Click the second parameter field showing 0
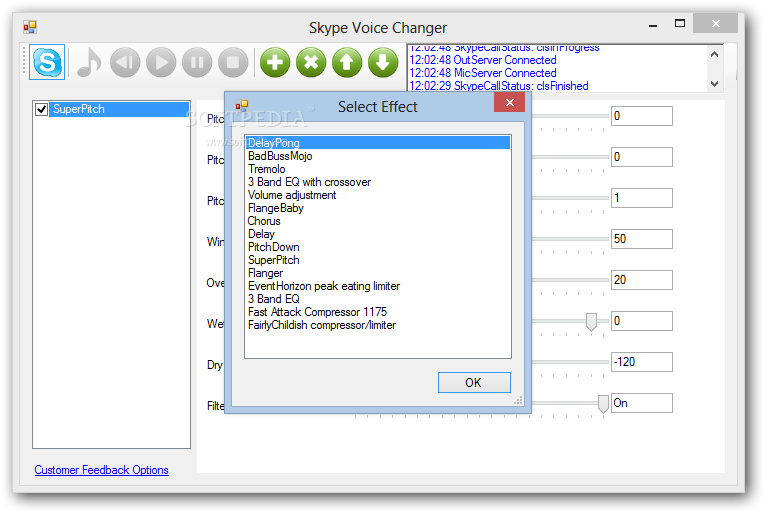 click(x=642, y=157)
